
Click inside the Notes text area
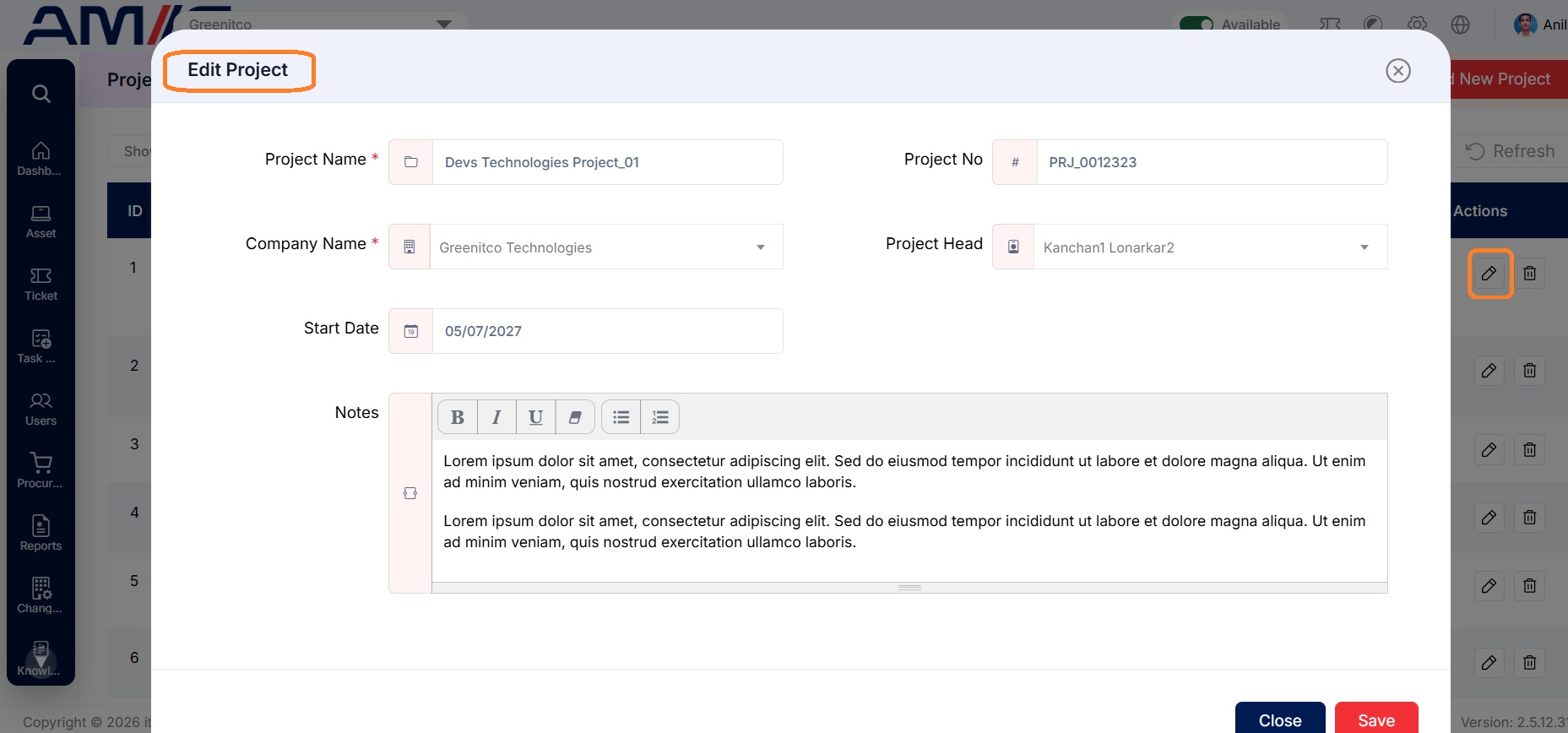[x=909, y=510]
